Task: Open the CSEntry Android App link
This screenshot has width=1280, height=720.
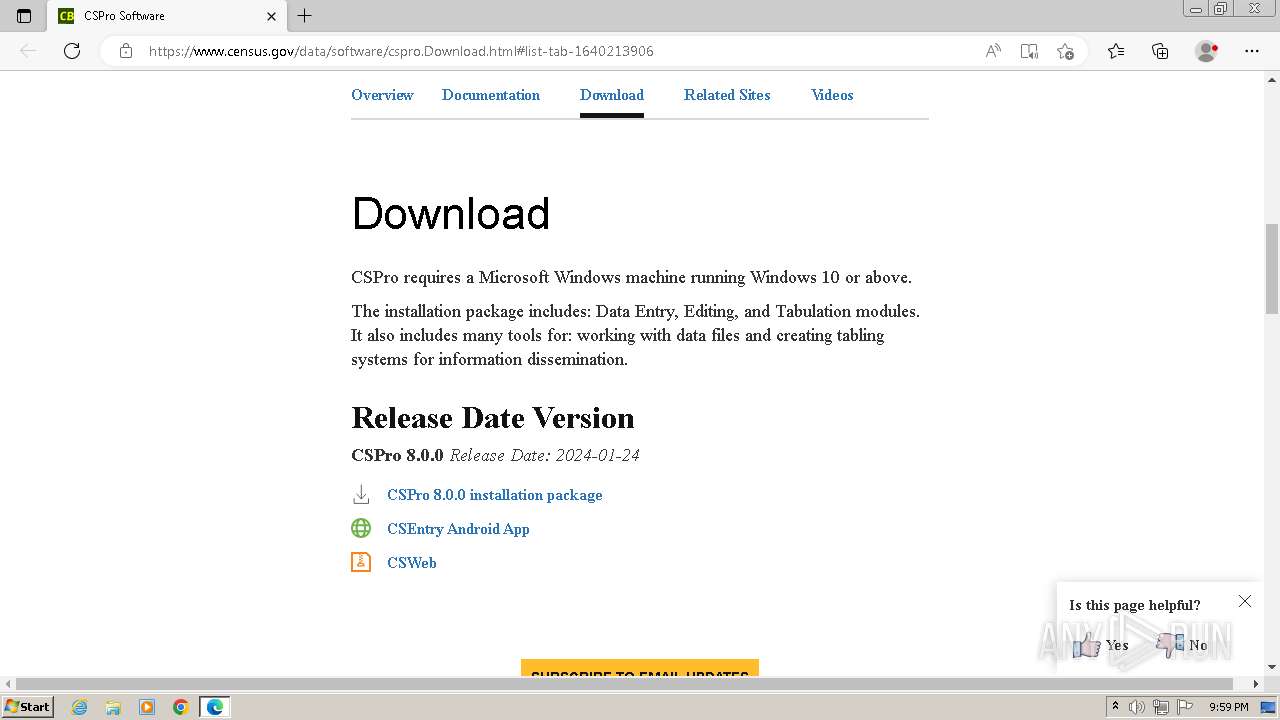Action: [458, 529]
